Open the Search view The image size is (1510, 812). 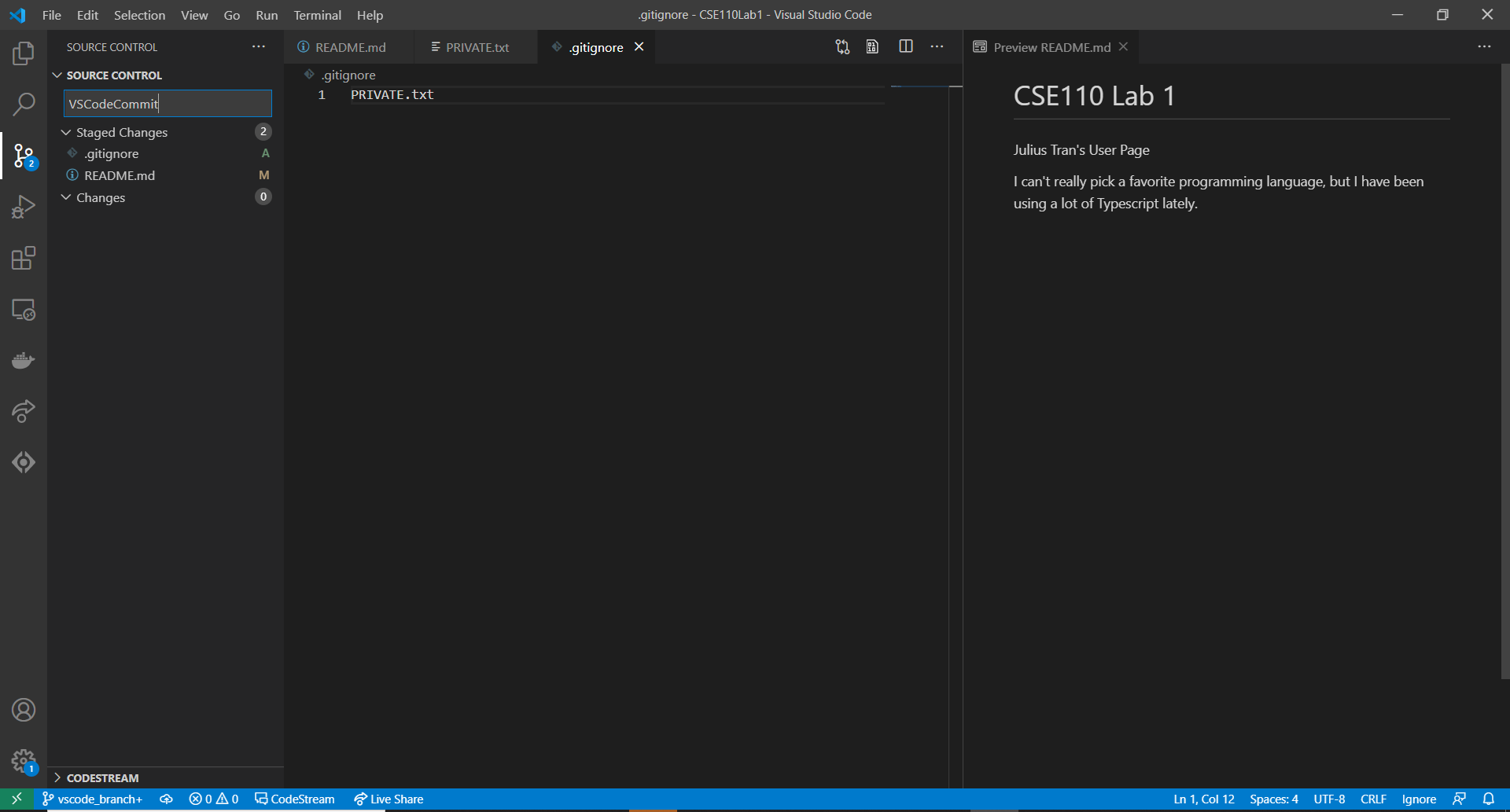[24, 103]
